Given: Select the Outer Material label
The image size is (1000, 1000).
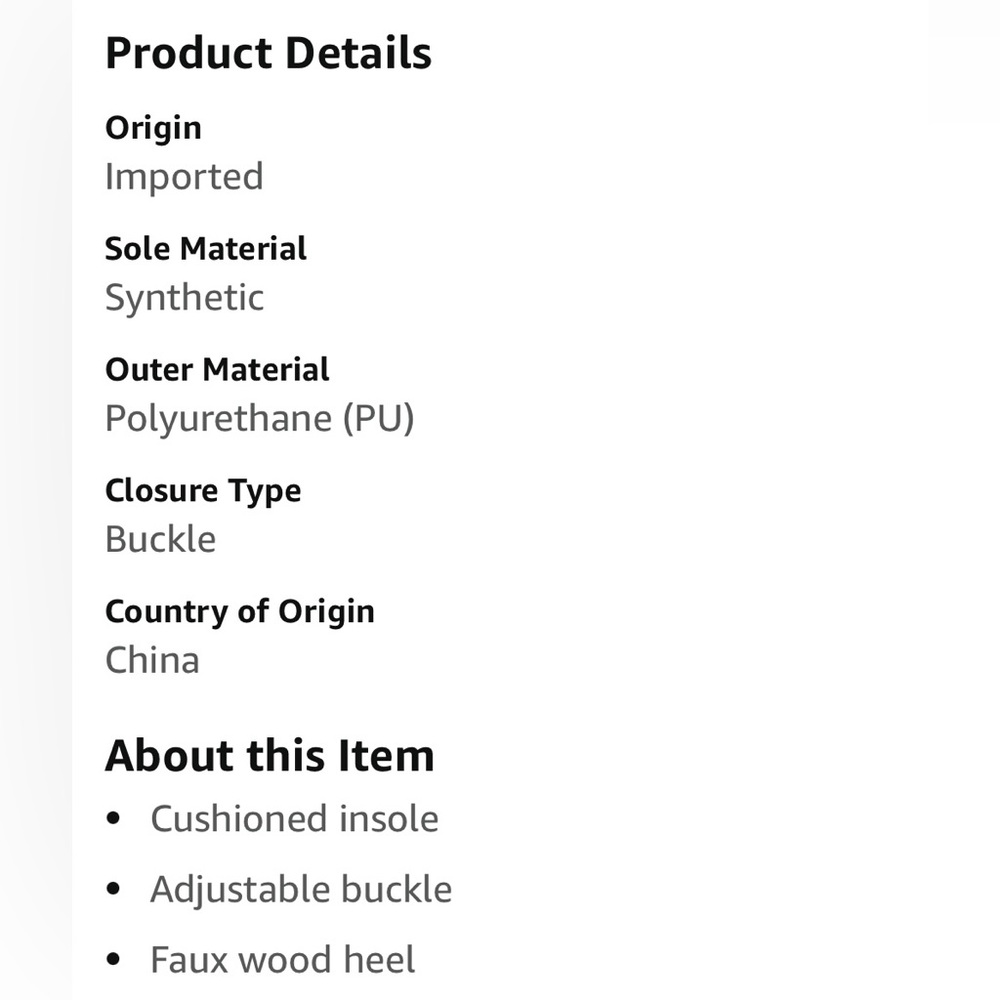Looking at the screenshot, I should pyautogui.click(x=217, y=369).
